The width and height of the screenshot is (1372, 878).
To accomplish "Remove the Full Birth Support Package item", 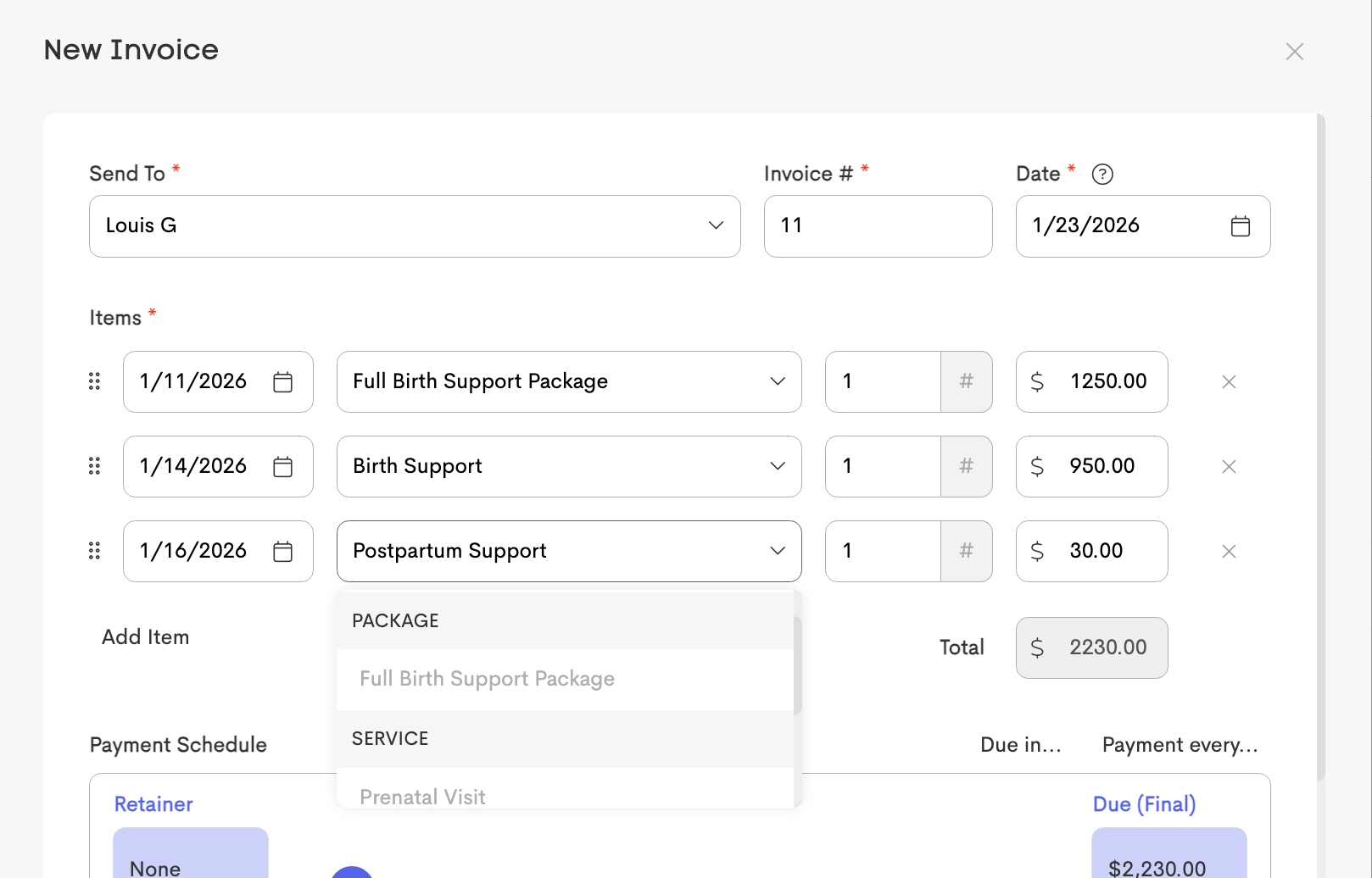I will tap(1229, 382).
